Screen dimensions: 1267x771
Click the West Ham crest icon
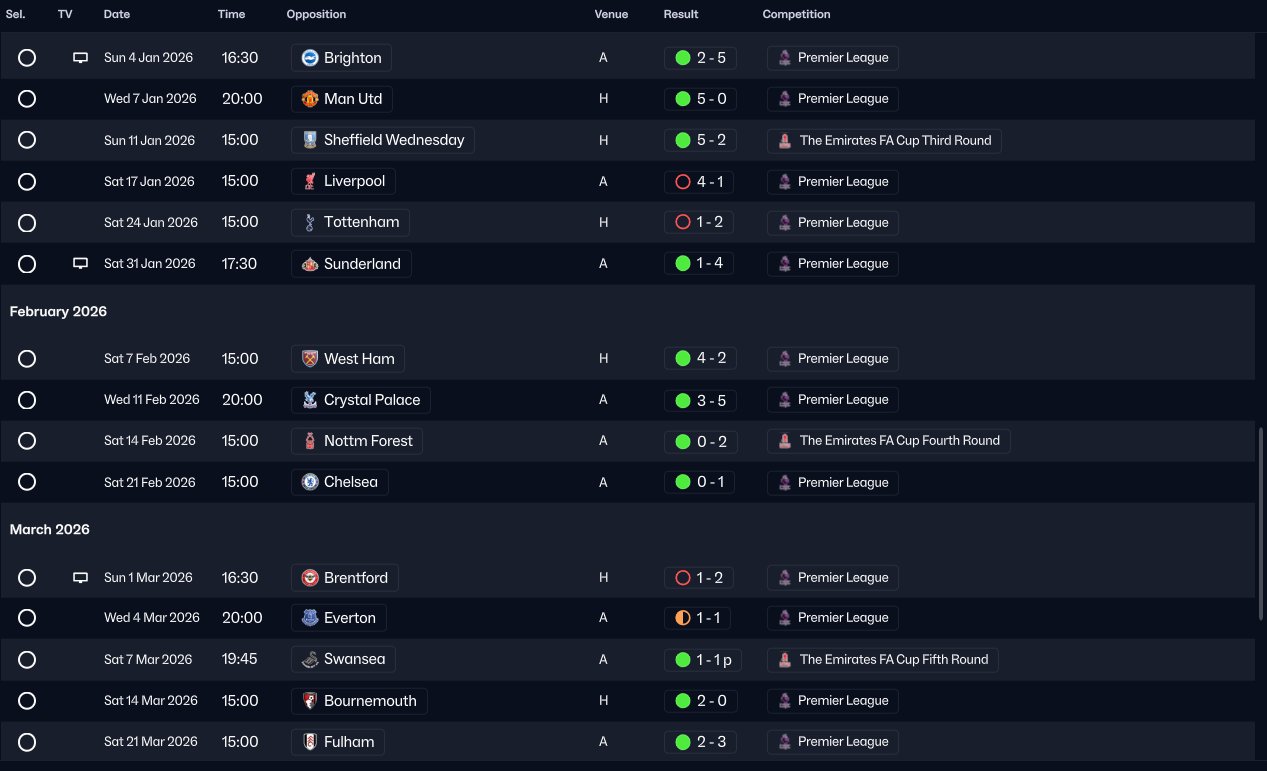click(310, 359)
